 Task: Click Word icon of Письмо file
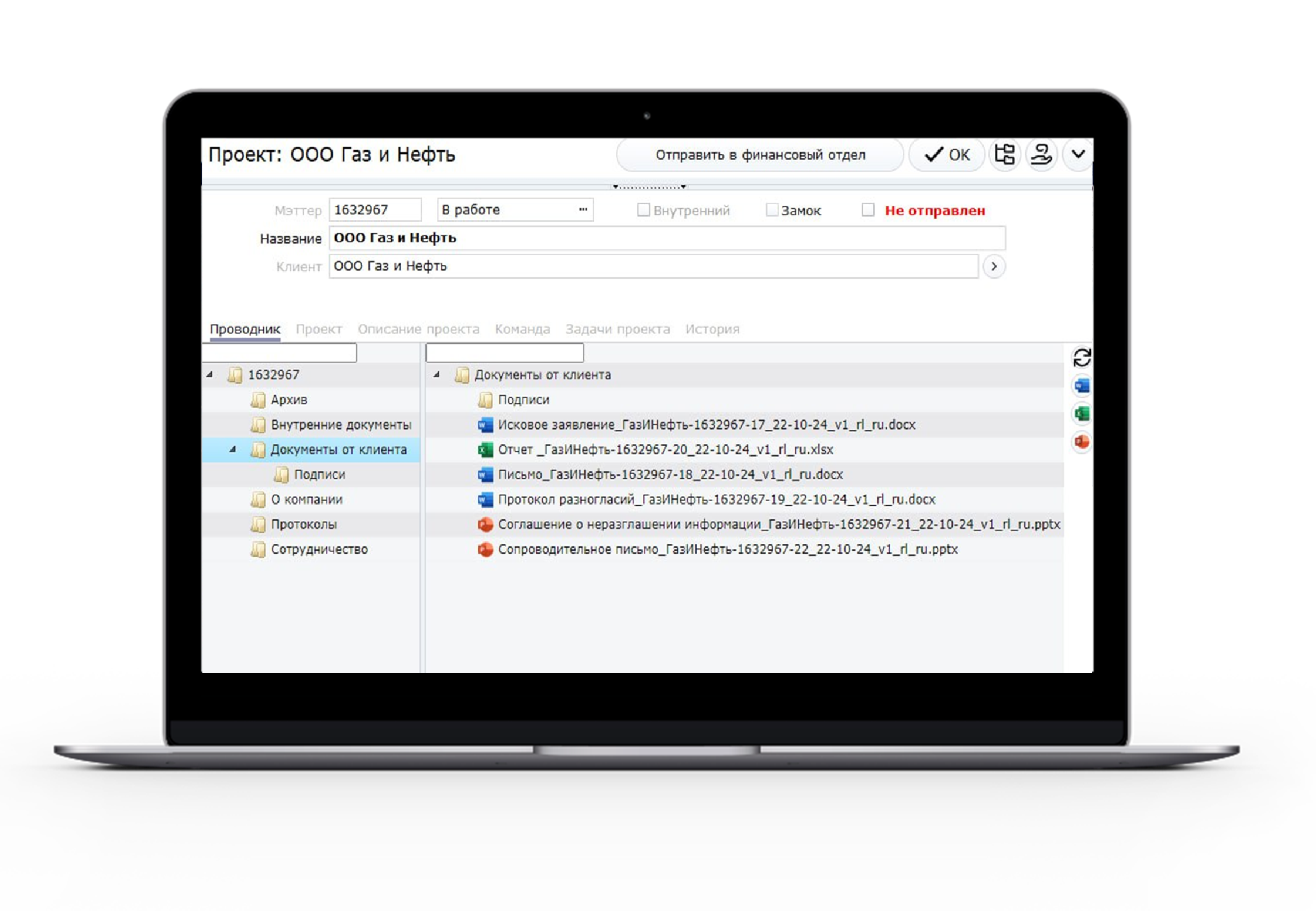coord(485,475)
